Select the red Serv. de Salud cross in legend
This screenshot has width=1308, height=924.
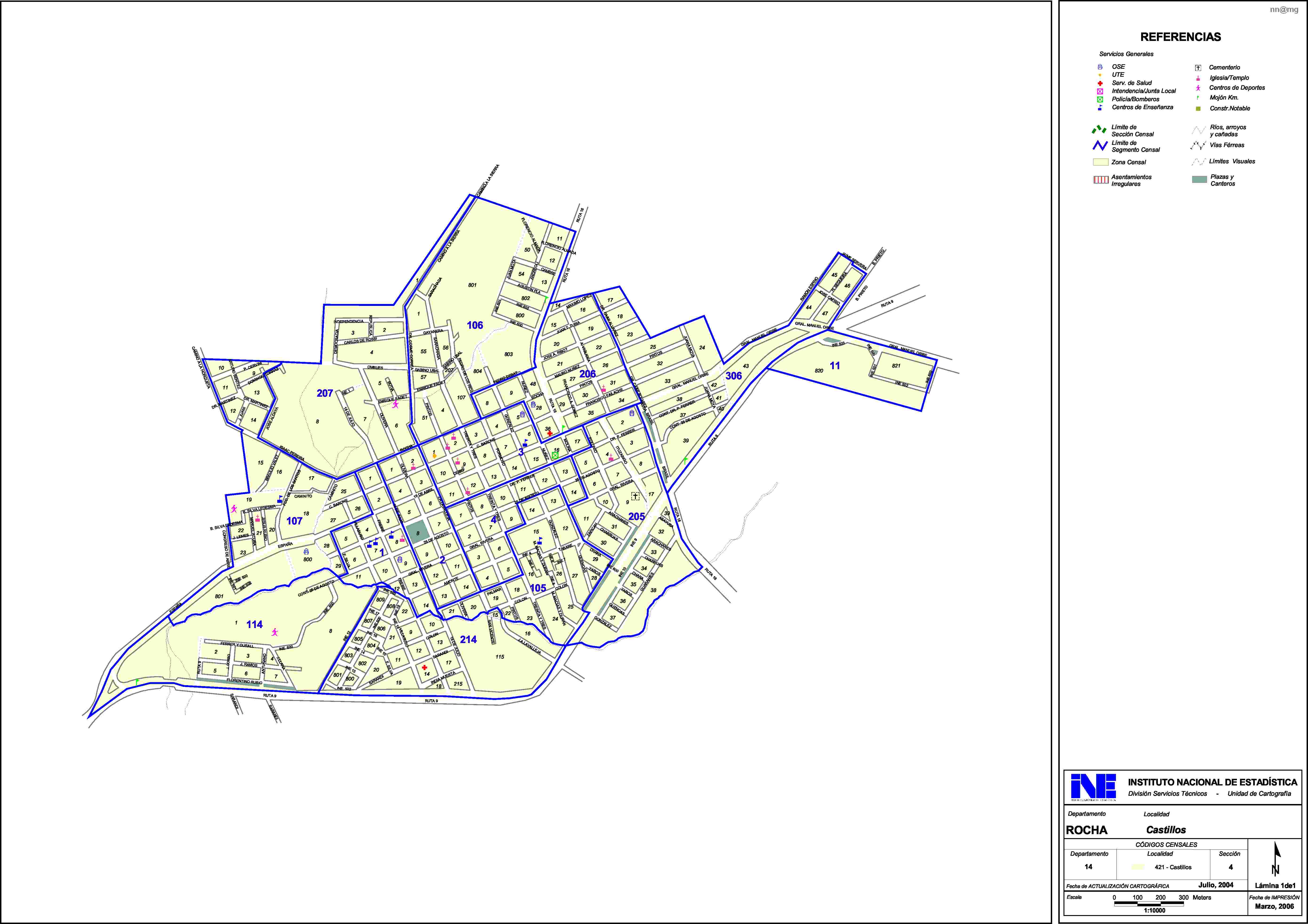1100,83
